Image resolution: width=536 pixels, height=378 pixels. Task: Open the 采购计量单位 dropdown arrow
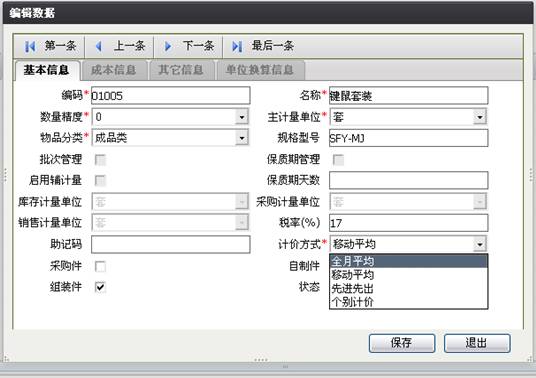click(480, 202)
